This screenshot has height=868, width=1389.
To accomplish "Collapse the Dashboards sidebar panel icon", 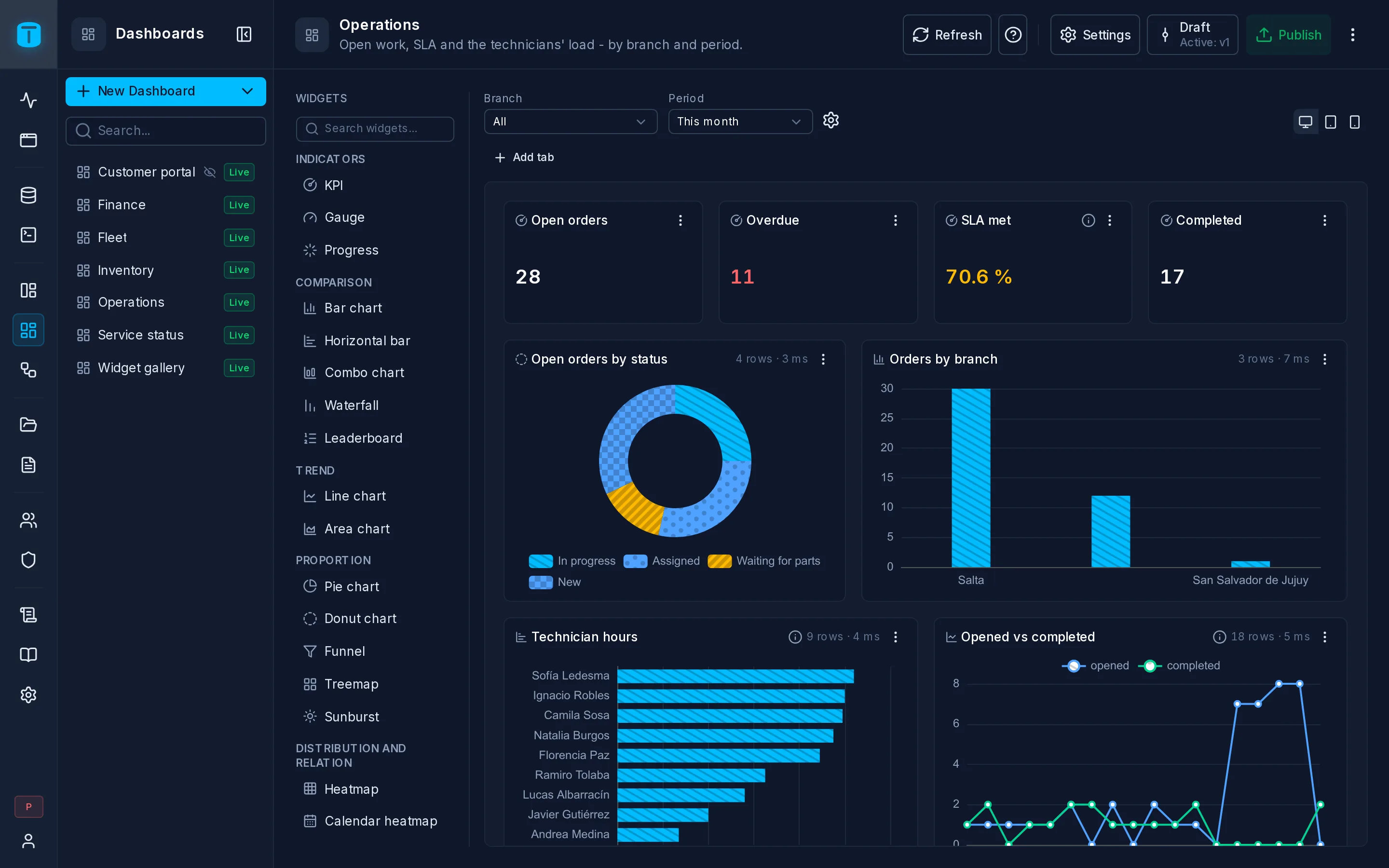I will (244, 34).
